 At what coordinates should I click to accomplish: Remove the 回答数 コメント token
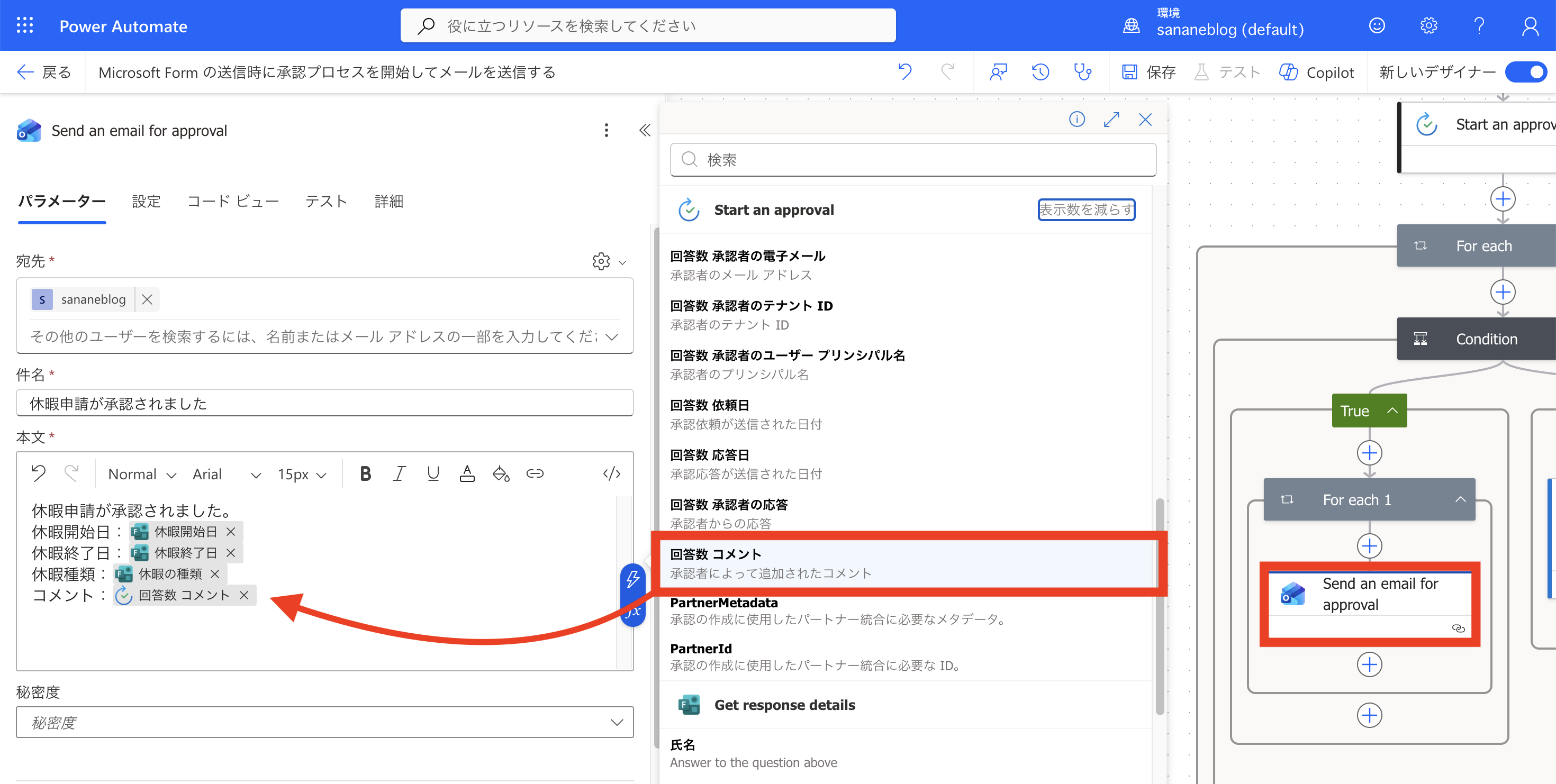(x=244, y=595)
